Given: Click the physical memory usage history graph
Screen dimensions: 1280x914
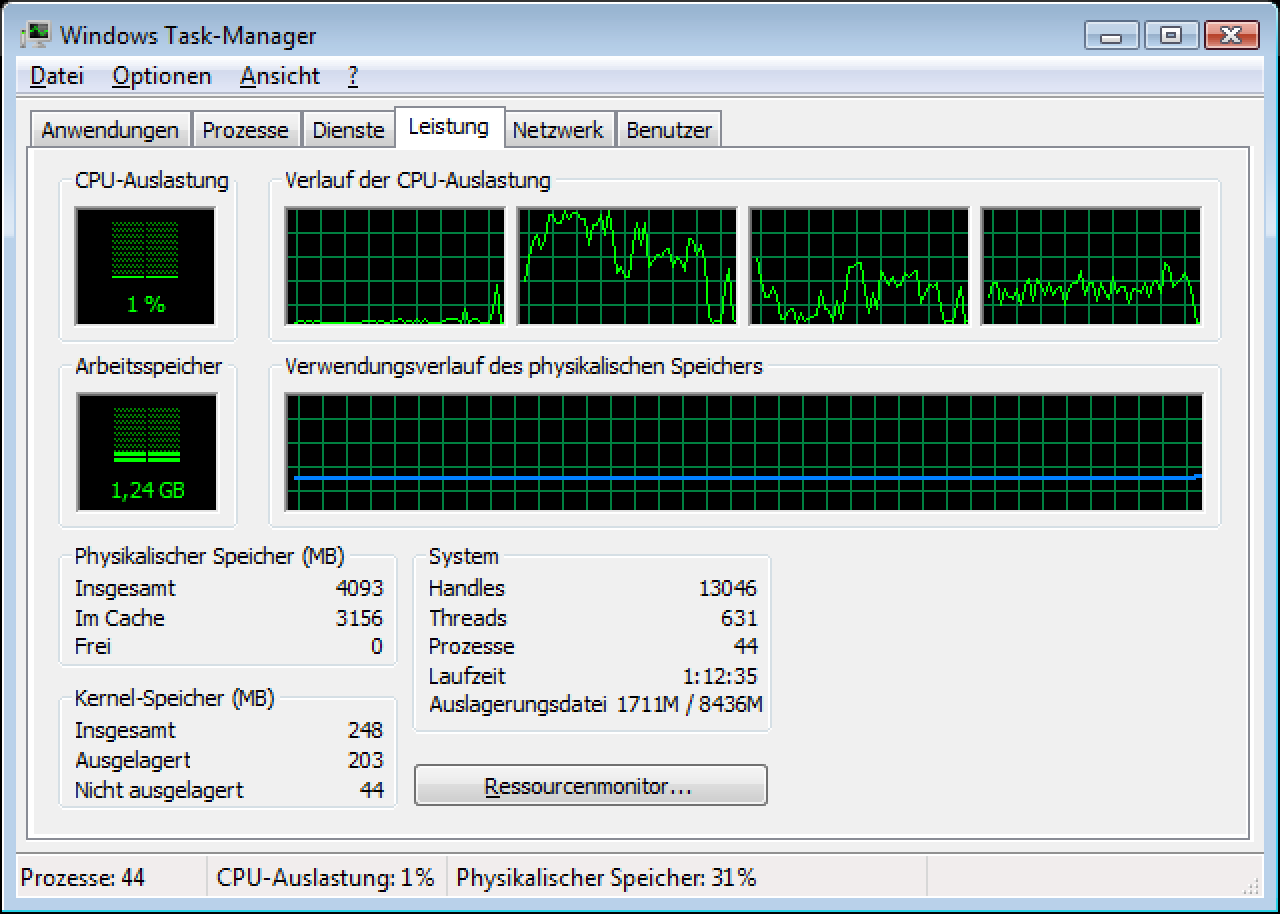Looking at the screenshot, I should (x=744, y=452).
